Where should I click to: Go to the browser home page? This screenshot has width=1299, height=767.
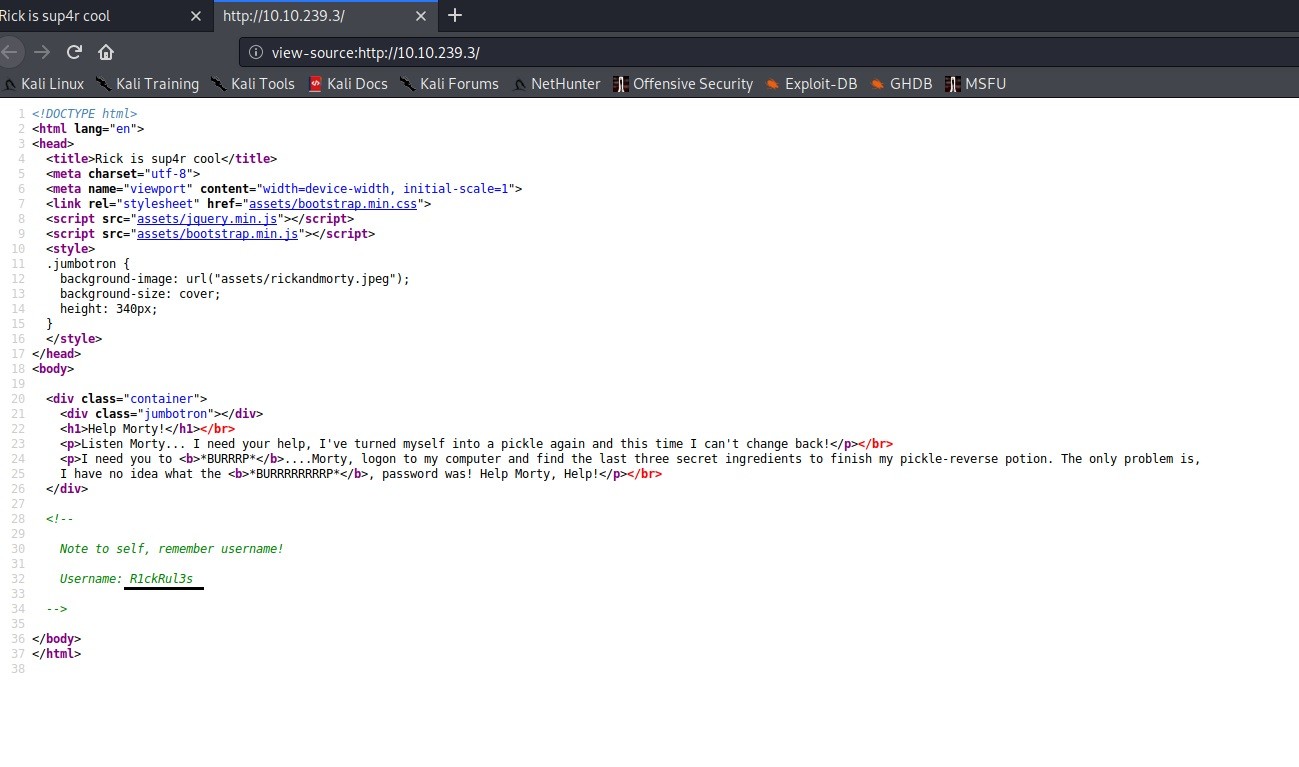pyautogui.click(x=106, y=52)
